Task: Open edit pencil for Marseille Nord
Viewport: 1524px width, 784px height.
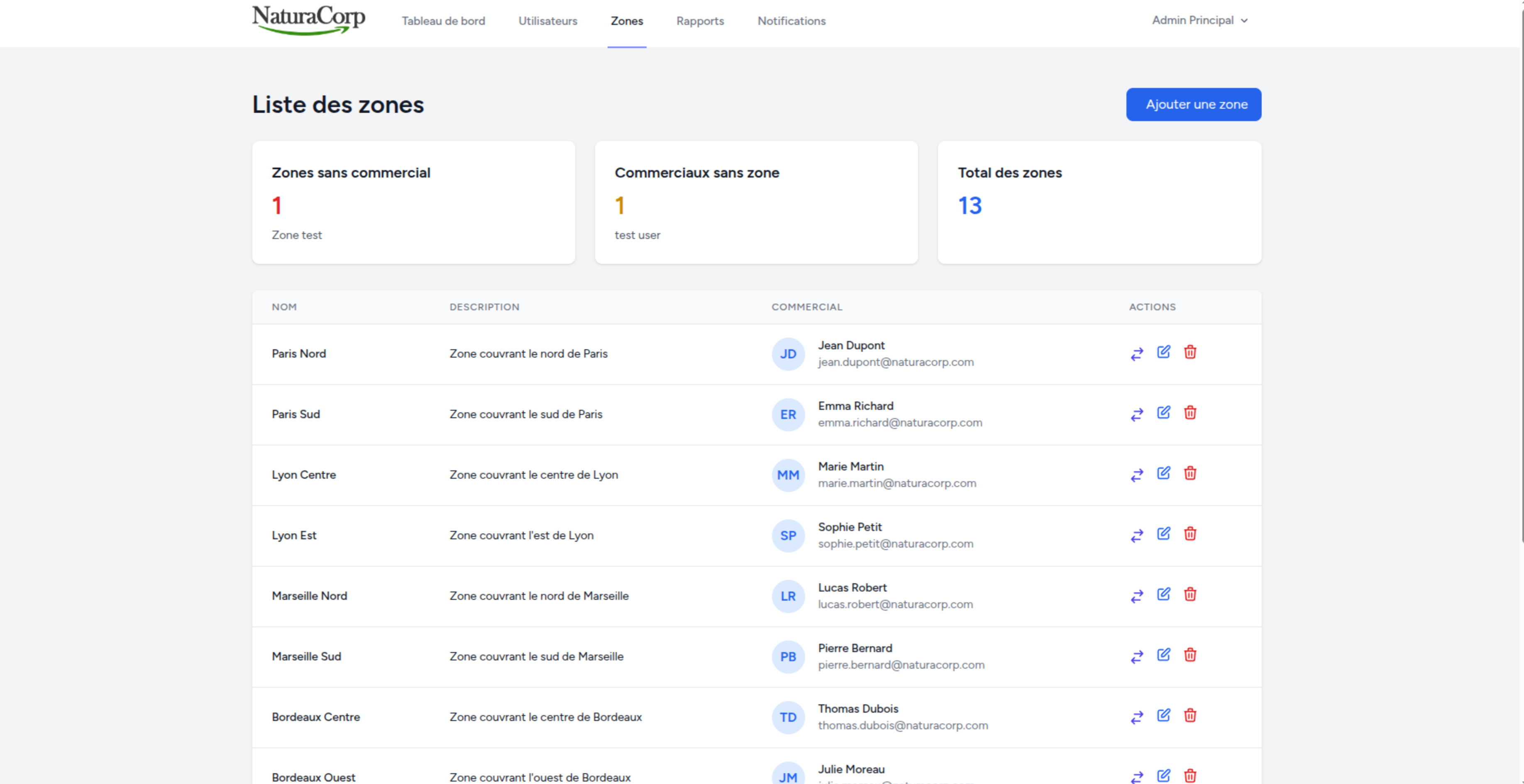Action: tap(1163, 594)
